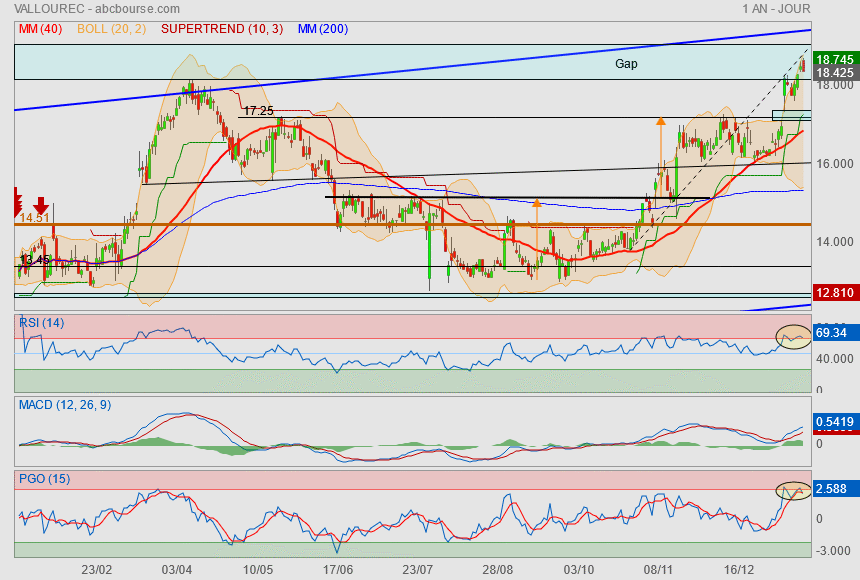Click the '1 AN - JOUR' period label

coord(776,9)
